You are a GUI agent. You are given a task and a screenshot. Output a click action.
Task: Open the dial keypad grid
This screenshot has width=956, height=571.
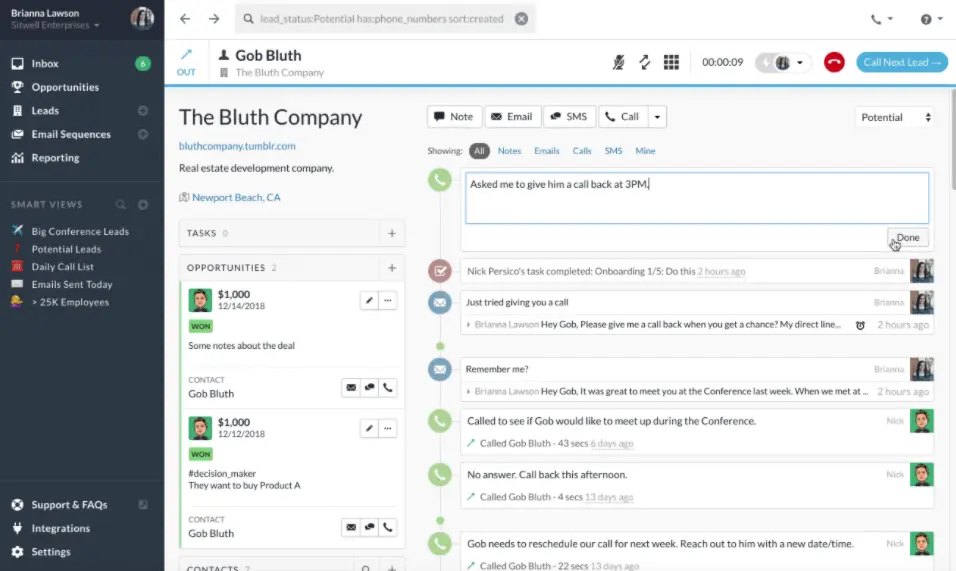(671, 62)
